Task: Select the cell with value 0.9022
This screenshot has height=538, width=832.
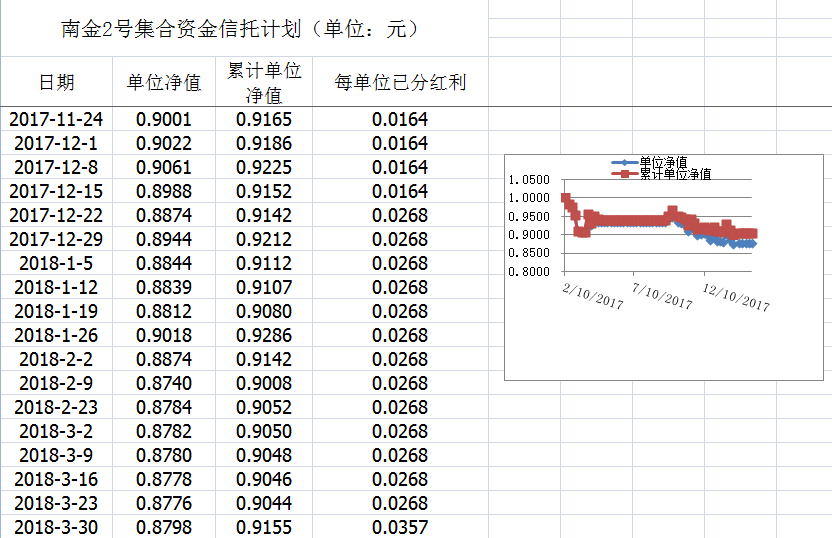Action: (164, 144)
